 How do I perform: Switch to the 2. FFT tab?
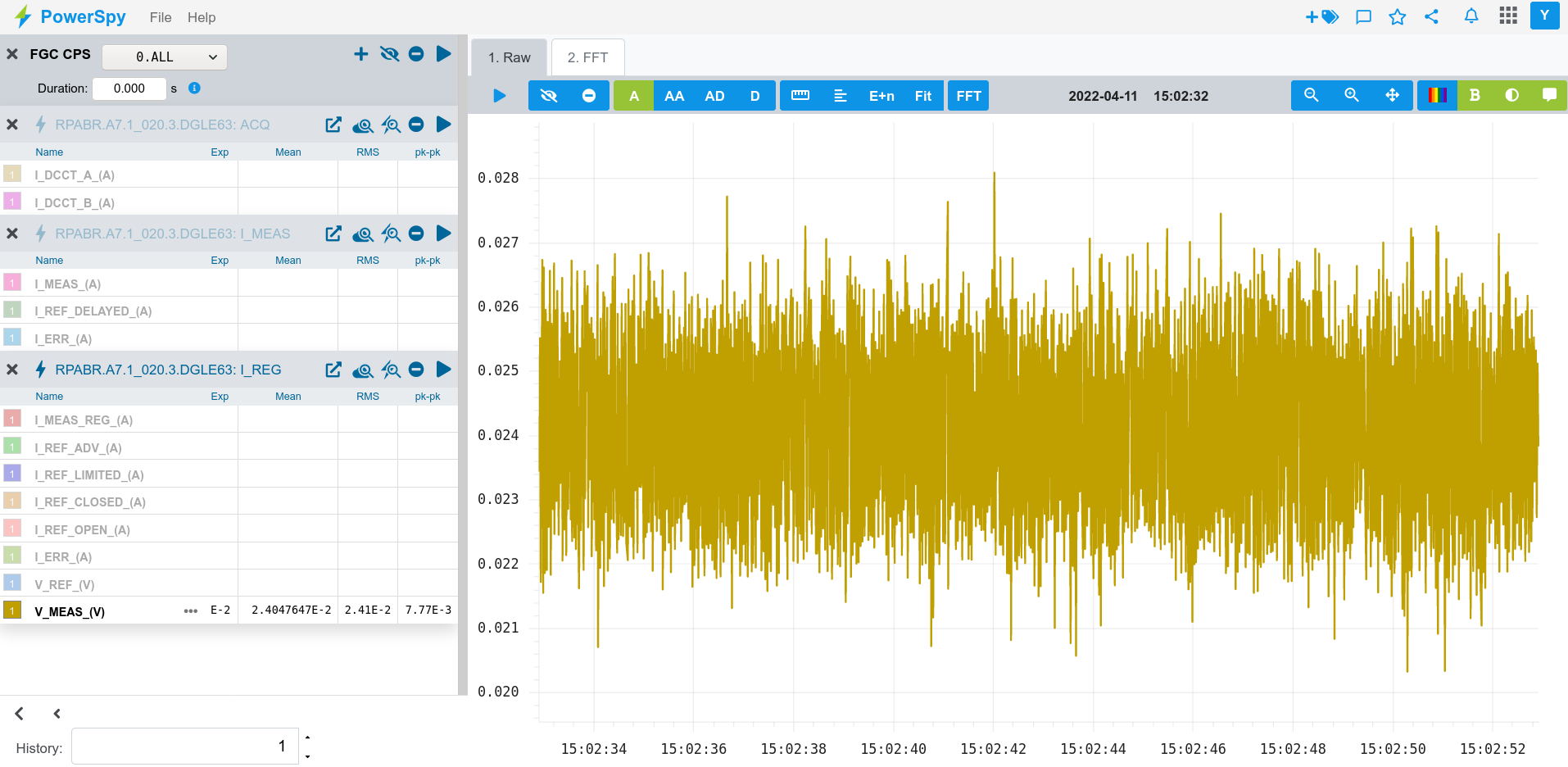pos(587,57)
